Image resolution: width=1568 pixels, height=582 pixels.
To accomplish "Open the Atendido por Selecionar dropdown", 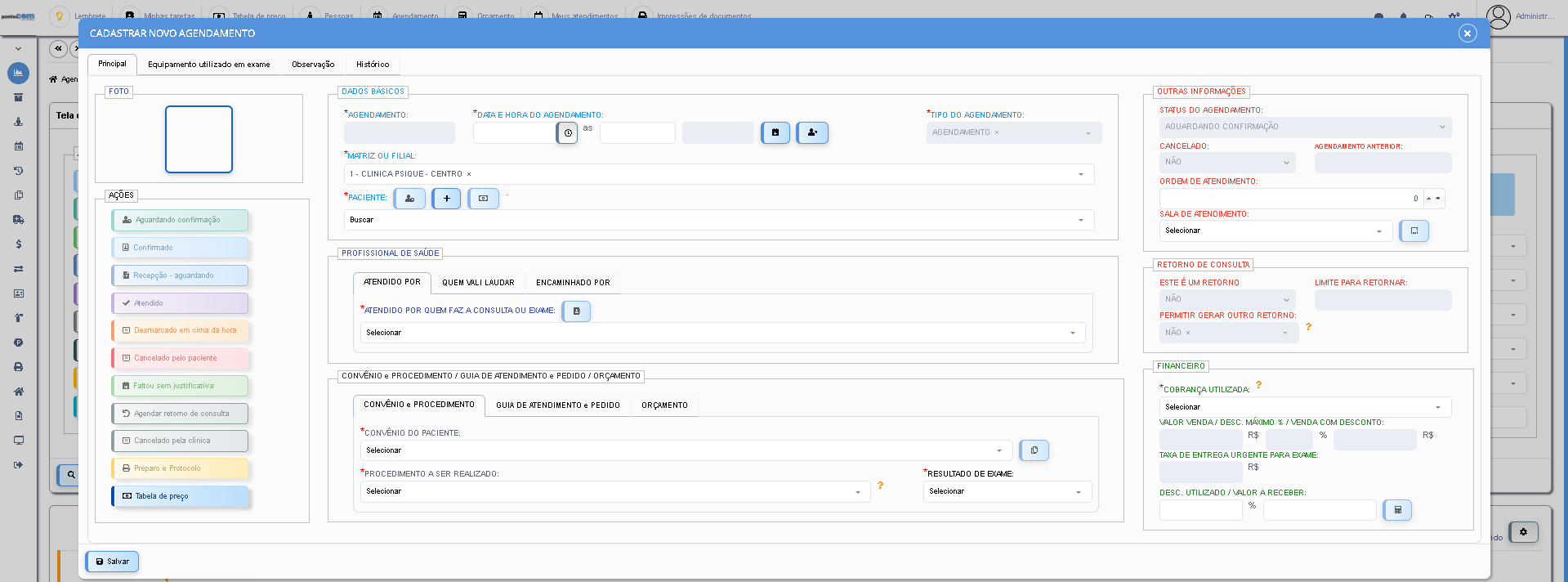I will pos(722,333).
